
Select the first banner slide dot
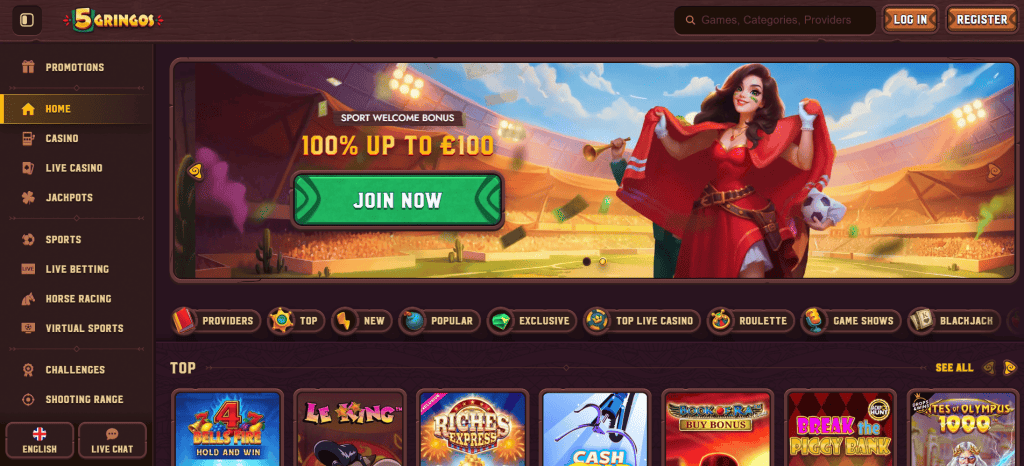[586, 261]
